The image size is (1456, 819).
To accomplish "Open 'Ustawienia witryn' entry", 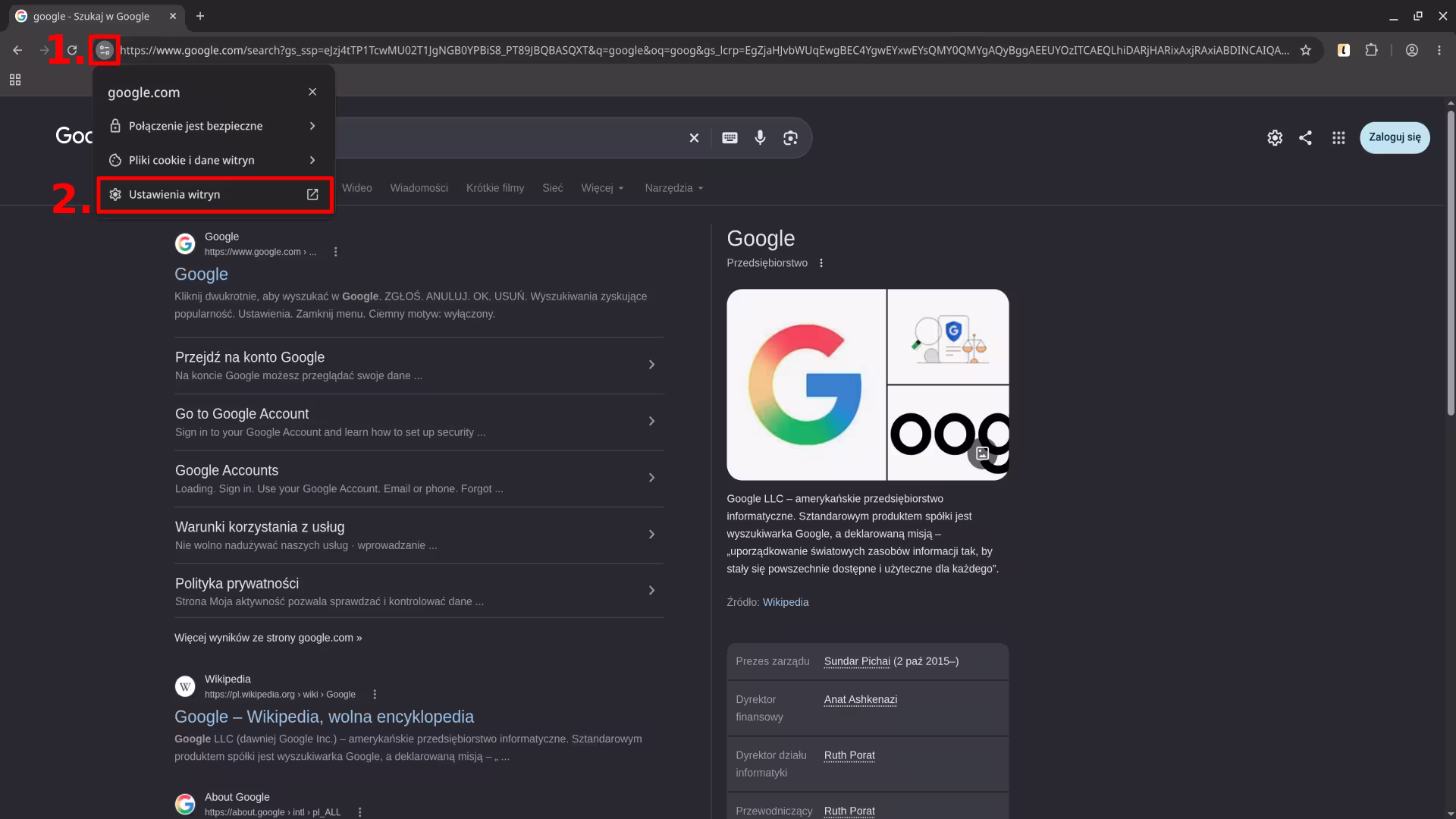I will (x=215, y=195).
